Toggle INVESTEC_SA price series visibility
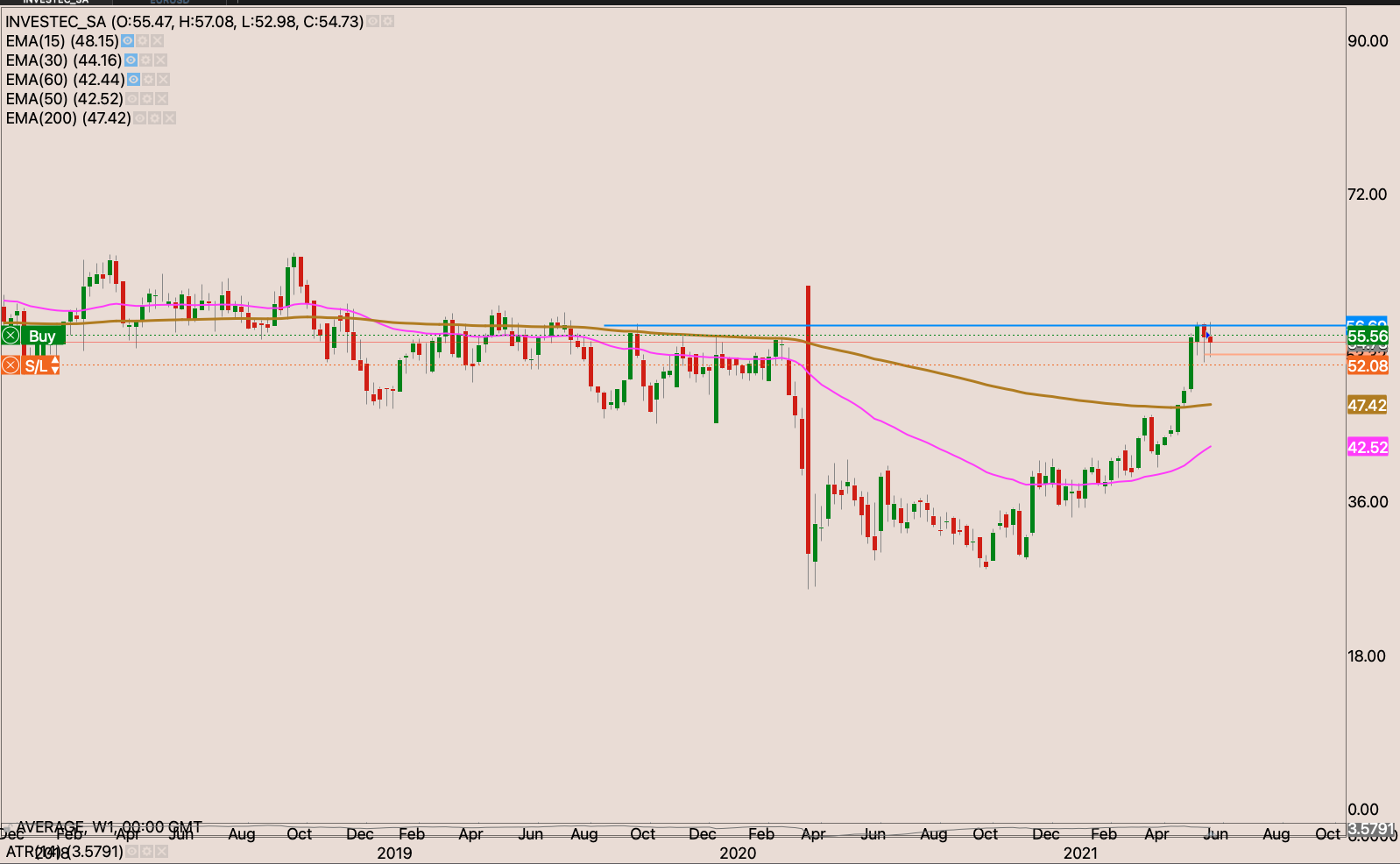Viewport: 1400px width, 864px height. pyautogui.click(x=373, y=21)
